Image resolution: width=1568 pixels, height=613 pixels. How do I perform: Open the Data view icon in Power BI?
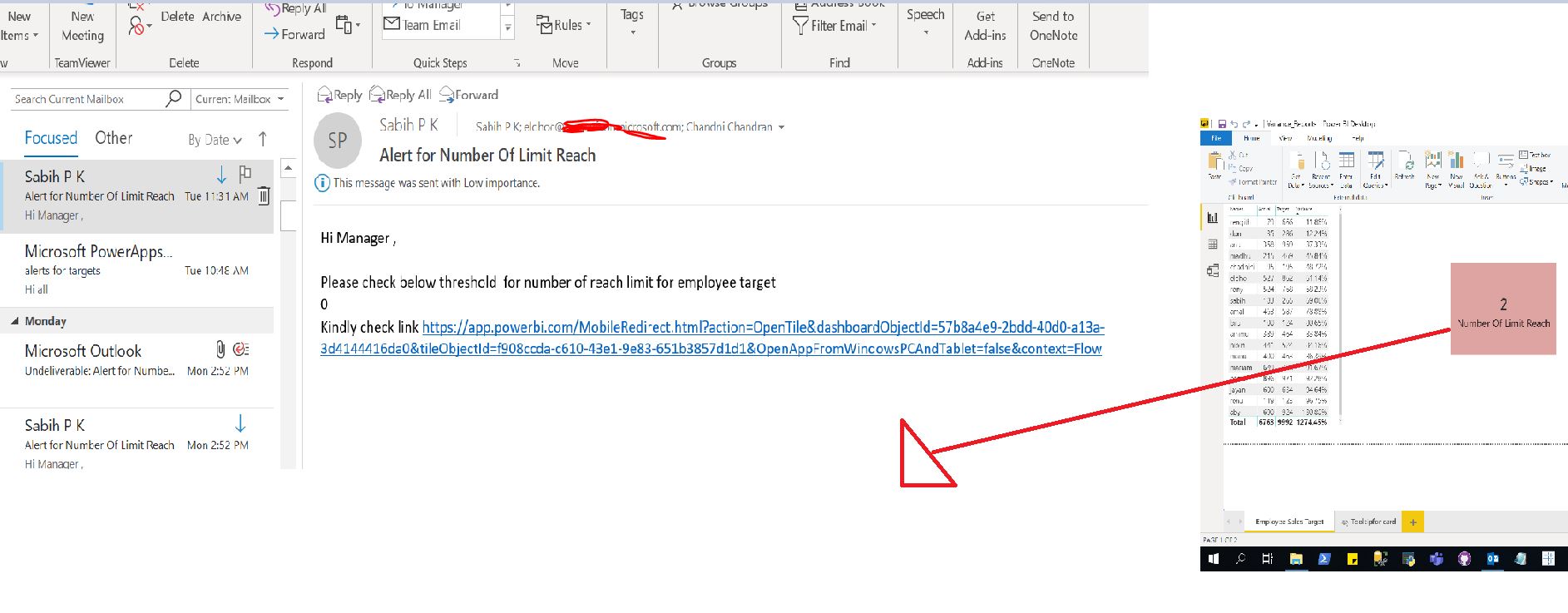[1212, 245]
